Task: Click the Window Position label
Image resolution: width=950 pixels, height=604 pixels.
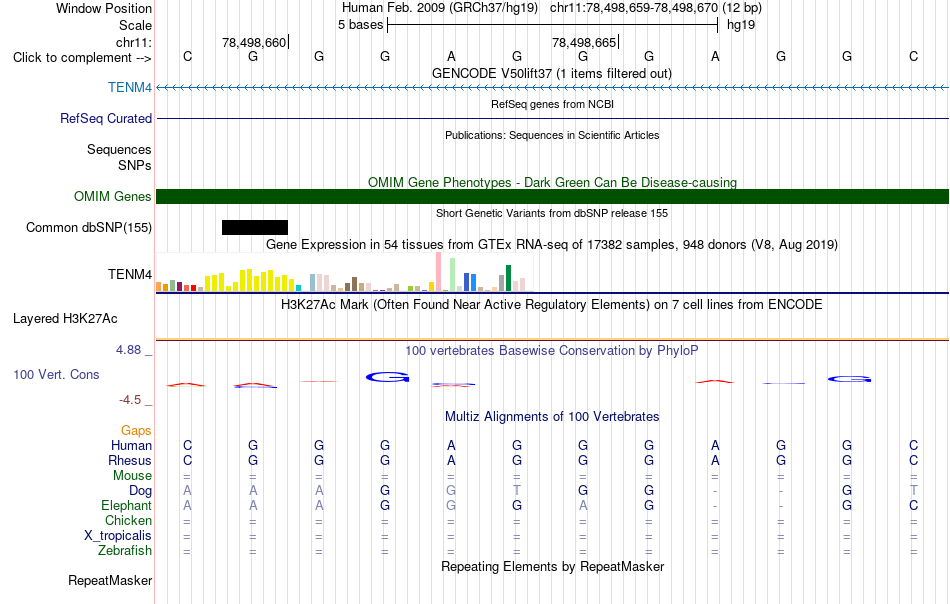Action: pos(104,8)
